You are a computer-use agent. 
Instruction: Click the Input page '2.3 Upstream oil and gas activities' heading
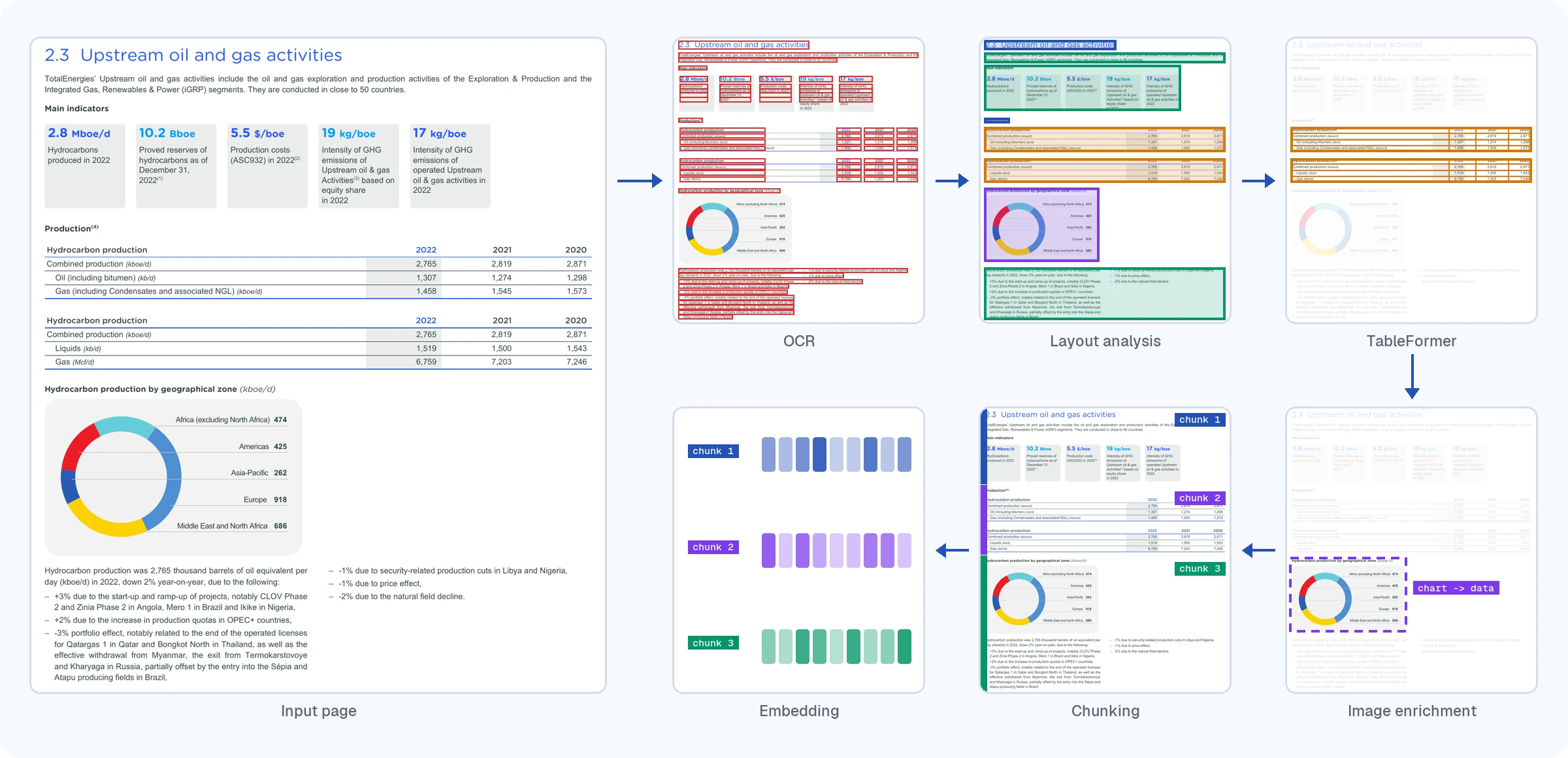click(x=193, y=55)
